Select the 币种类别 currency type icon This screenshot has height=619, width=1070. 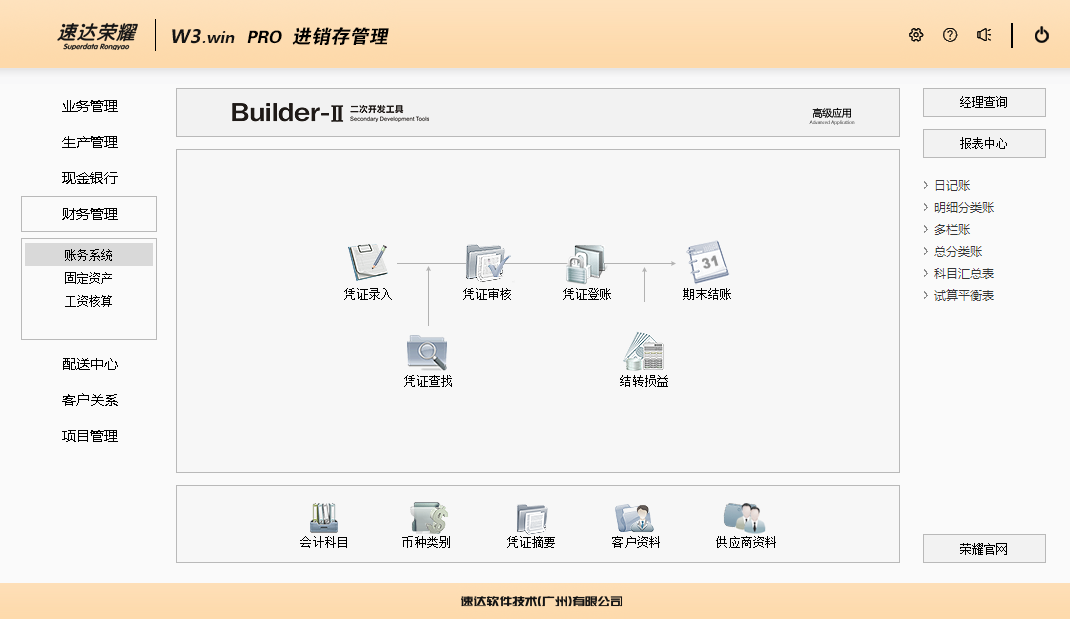[426, 518]
